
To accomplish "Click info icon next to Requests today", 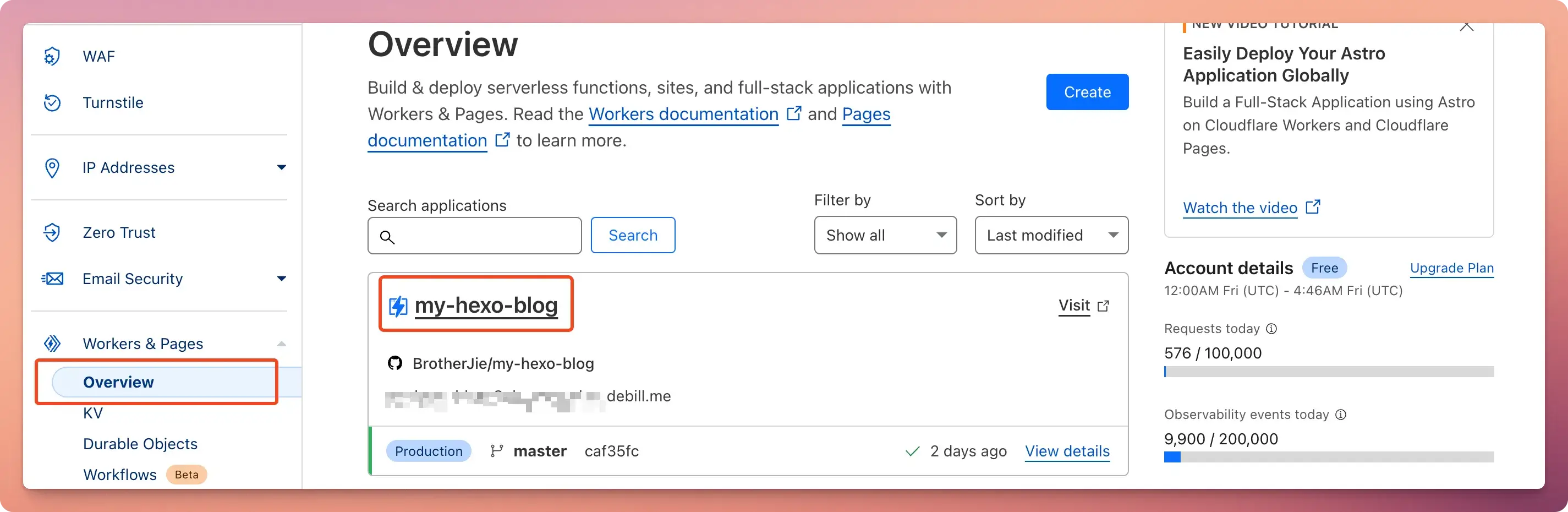I will coord(1271,329).
